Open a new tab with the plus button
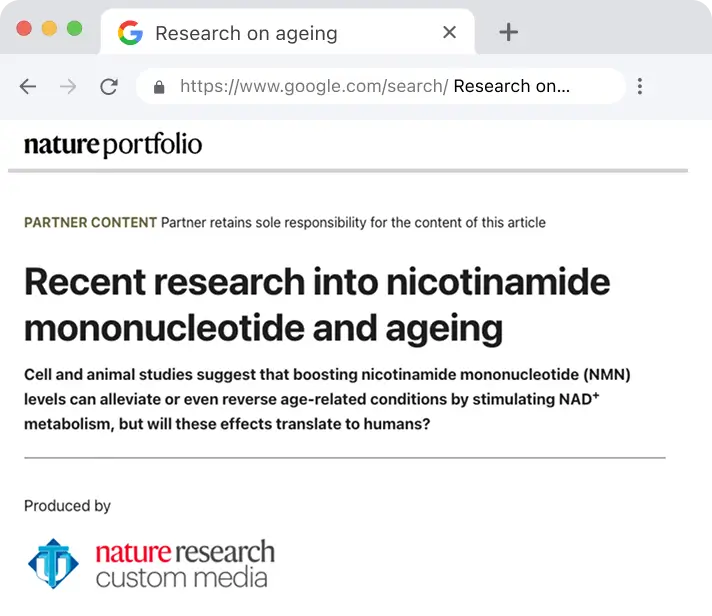 coord(508,32)
